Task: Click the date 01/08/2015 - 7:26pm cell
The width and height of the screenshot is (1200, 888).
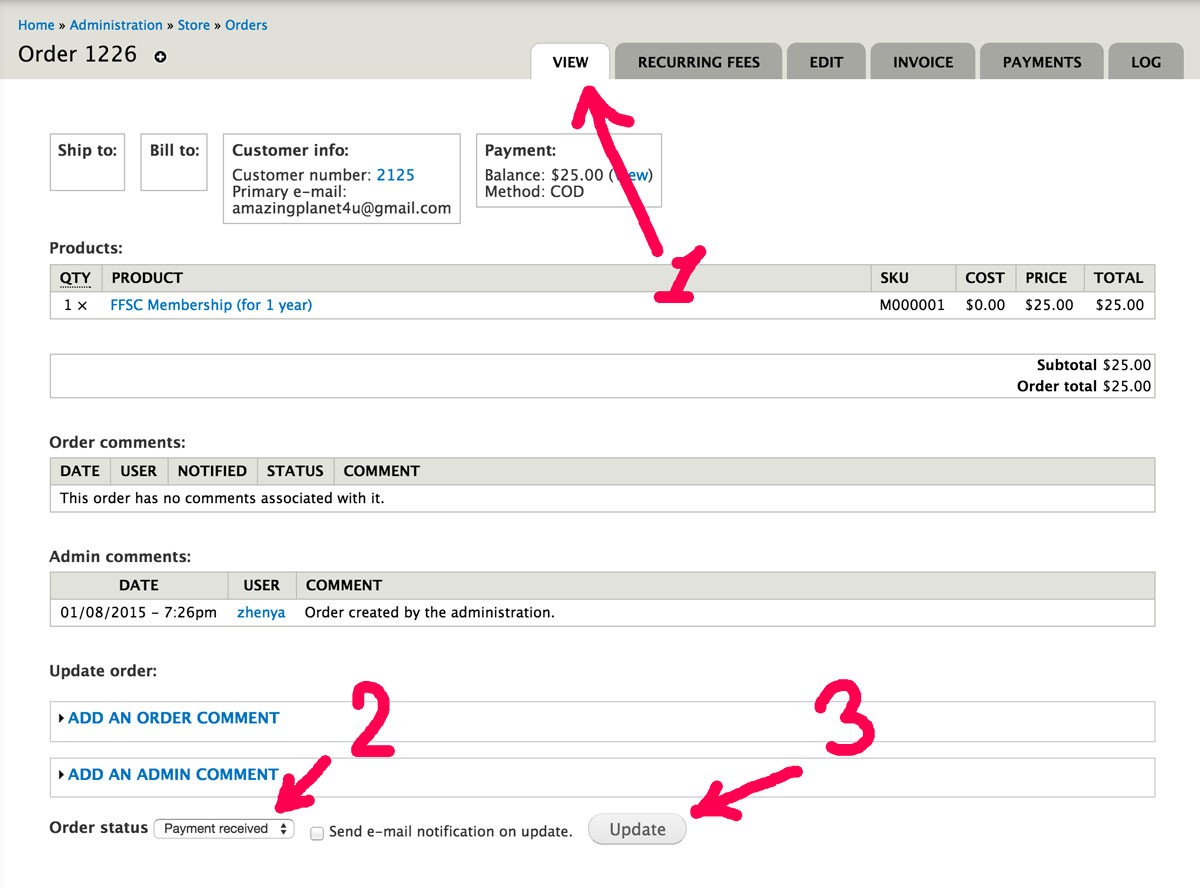Action: (x=138, y=612)
